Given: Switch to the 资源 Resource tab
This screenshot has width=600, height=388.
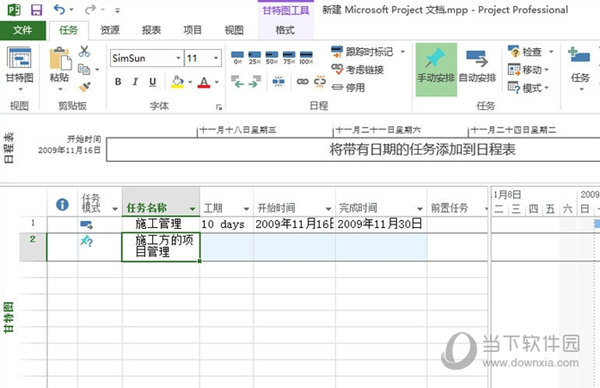Looking at the screenshot, I should pyautogui.click(x=110, y=30).
